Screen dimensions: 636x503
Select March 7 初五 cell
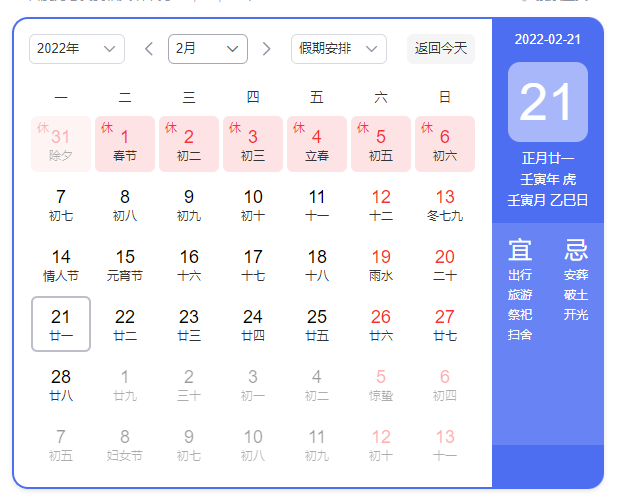(61, 444)
